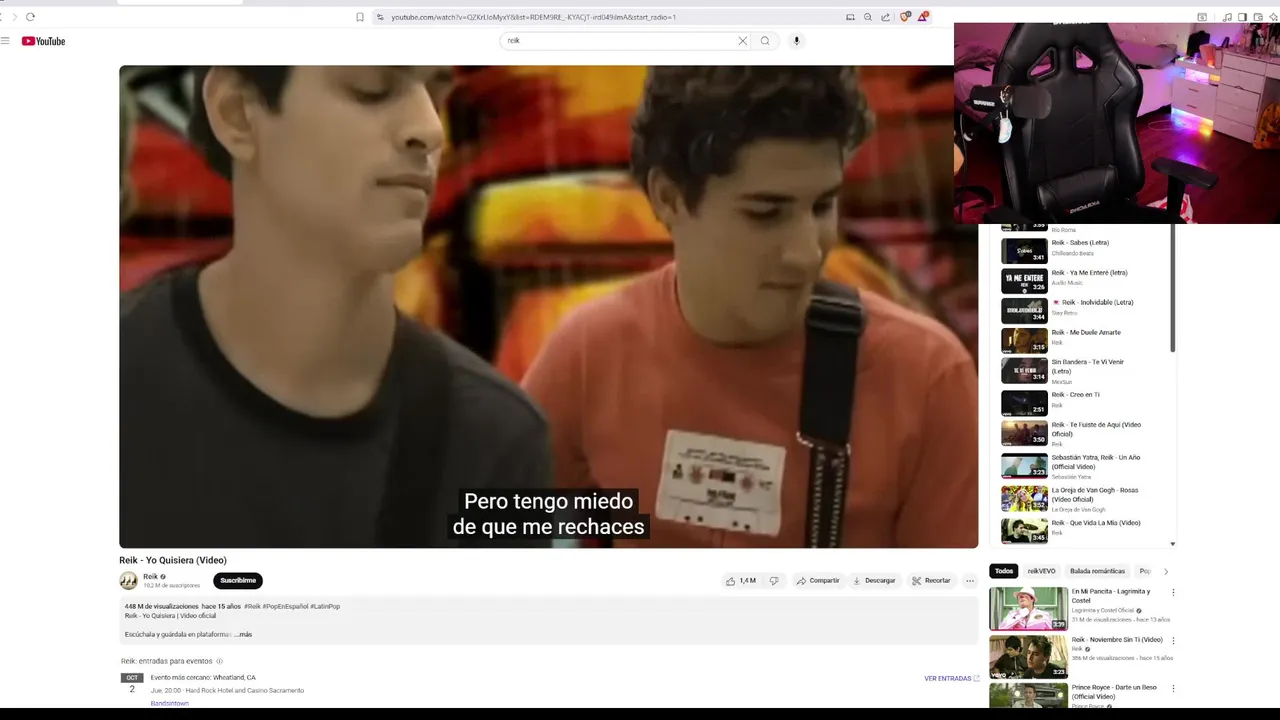Play 'Reik - Inolvidable (Letra)' from playlist
Viewport: 1280px width, 720px height.
click(1082, 310)
